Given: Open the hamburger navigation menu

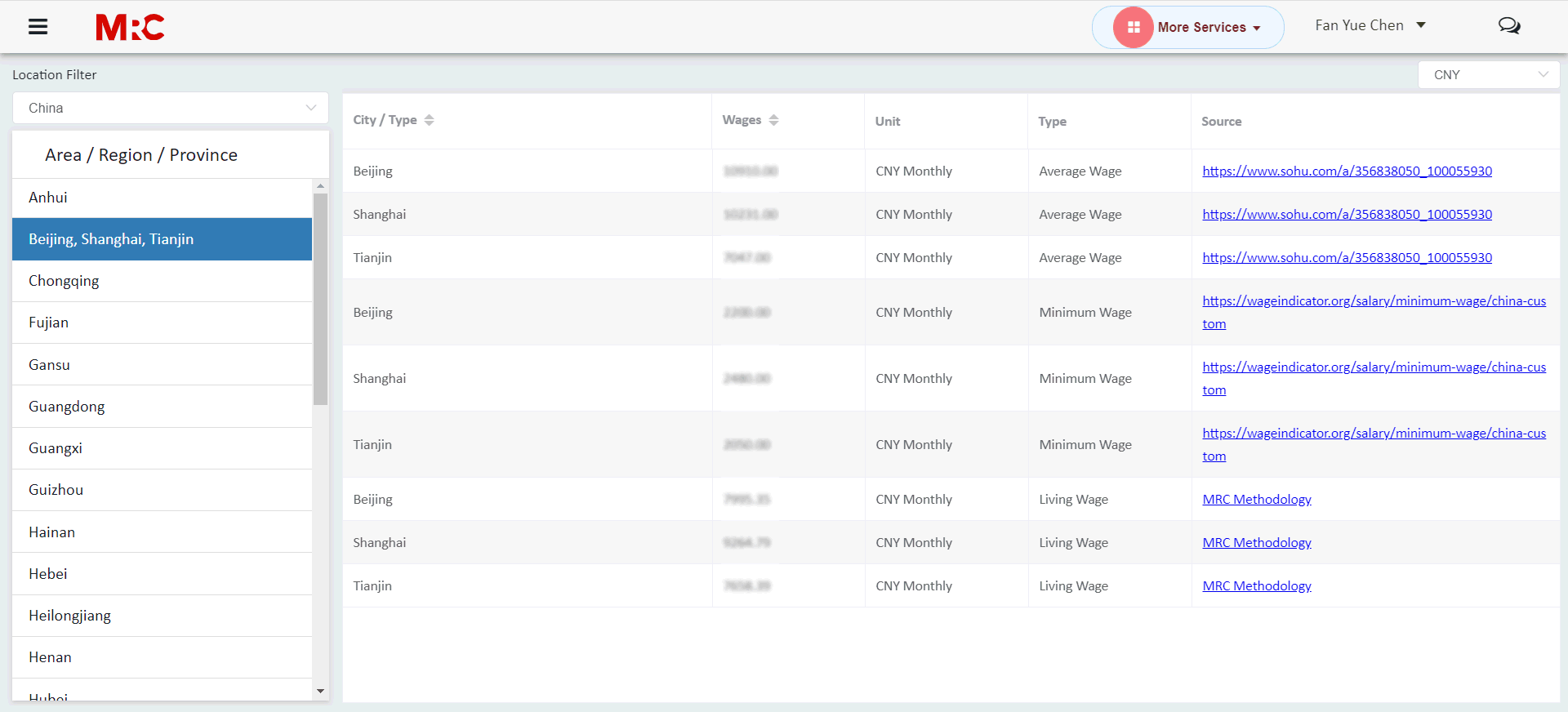Looking at the screenshot, I should coord(38,27).
